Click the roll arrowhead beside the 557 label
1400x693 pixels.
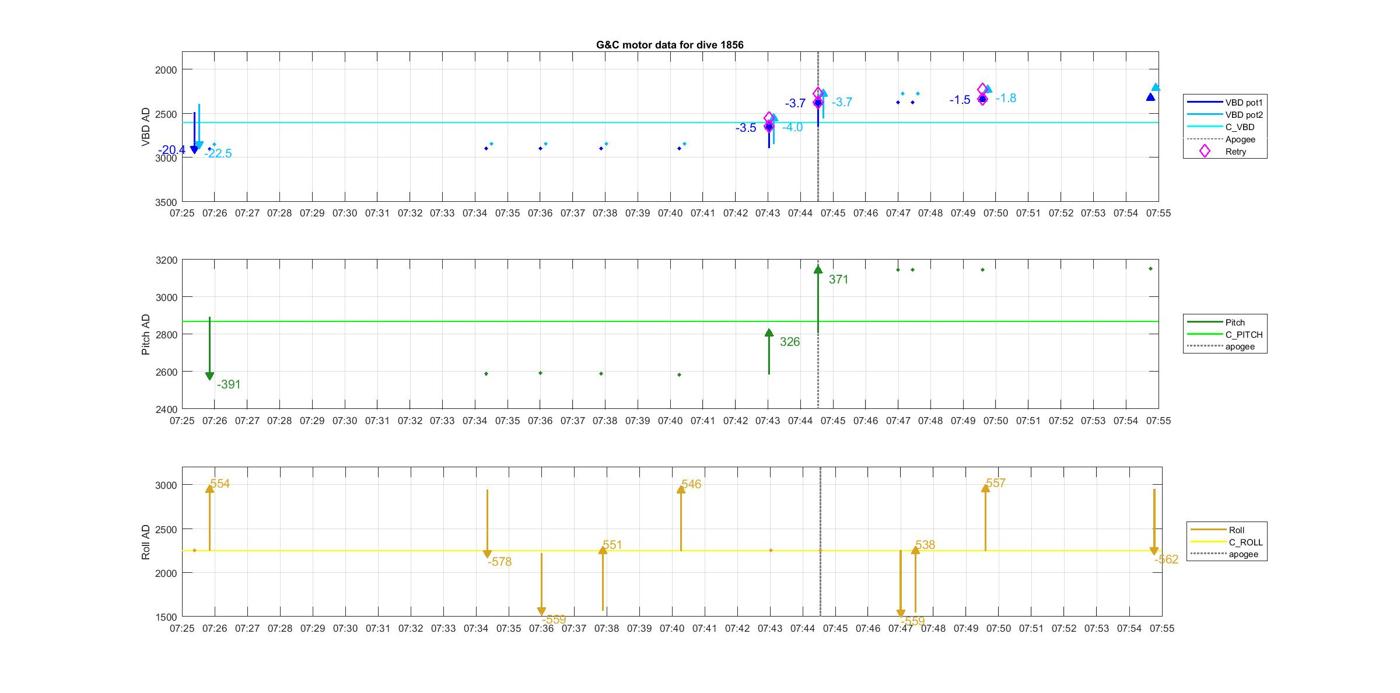pos(985,488)
